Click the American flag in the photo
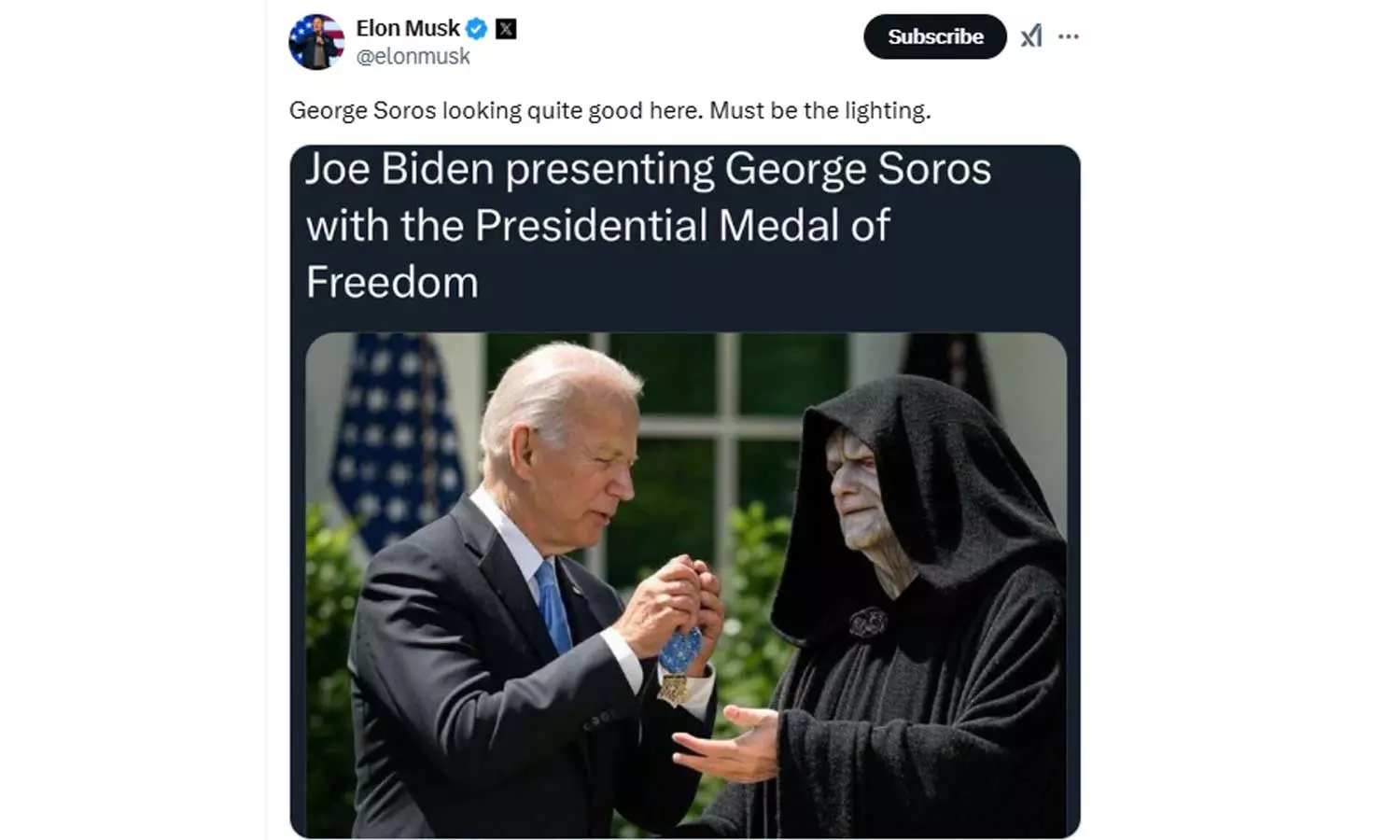The width and height of the screenshot is (1400, 840). (397, 439)
